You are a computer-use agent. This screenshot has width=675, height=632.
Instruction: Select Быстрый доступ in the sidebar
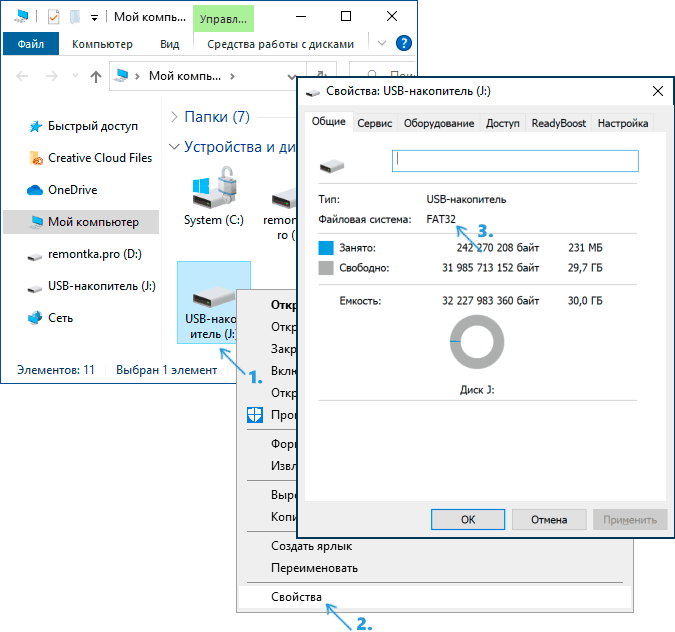[93, 126]
